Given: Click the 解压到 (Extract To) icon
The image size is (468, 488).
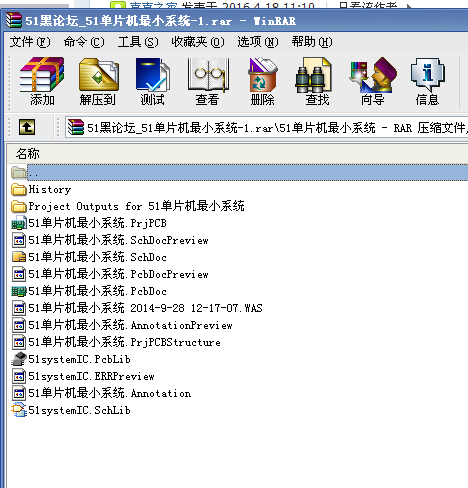Looking at the screenshot, I should (98, 81).
